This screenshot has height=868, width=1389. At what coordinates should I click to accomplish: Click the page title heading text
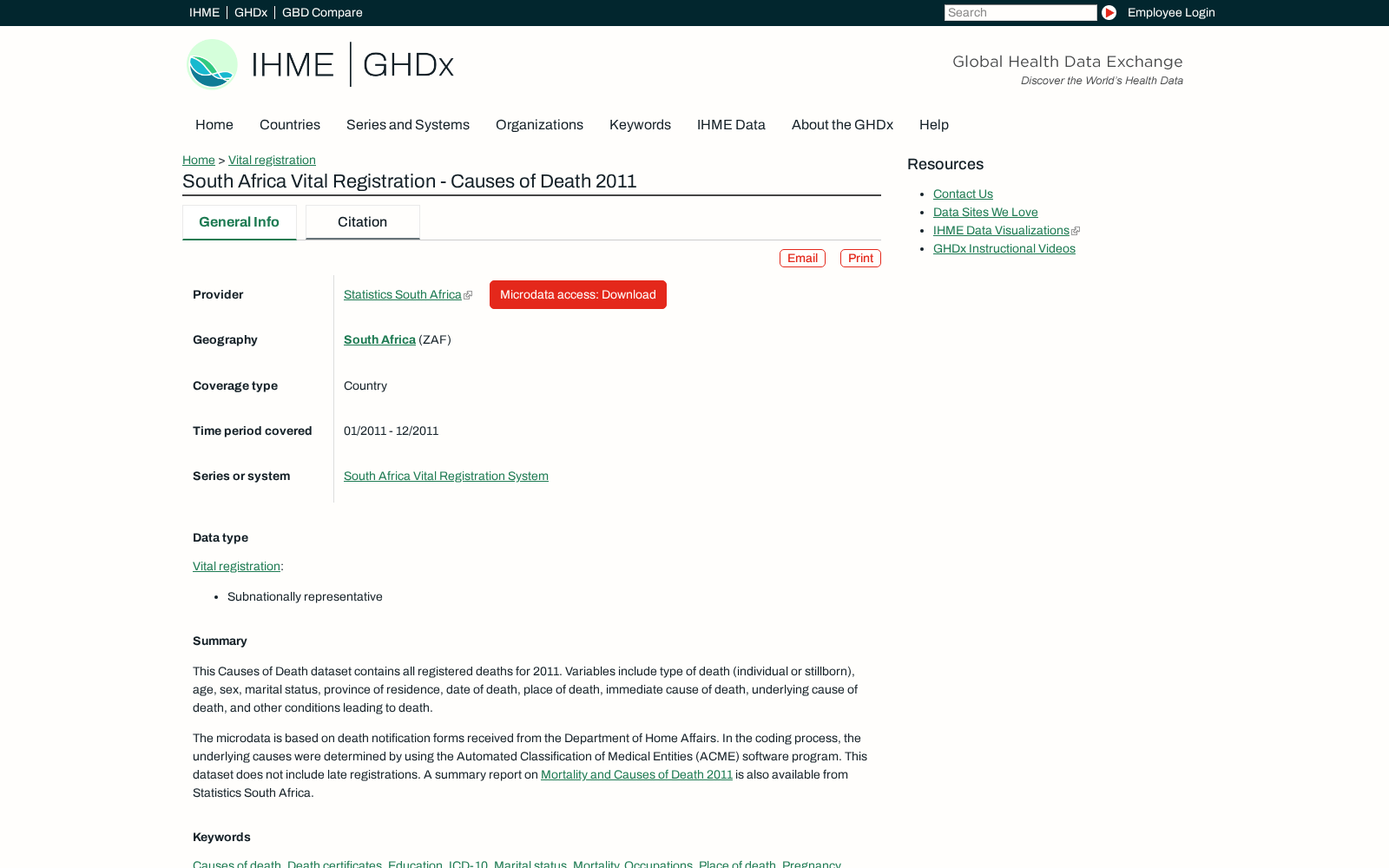pos(410,181)
